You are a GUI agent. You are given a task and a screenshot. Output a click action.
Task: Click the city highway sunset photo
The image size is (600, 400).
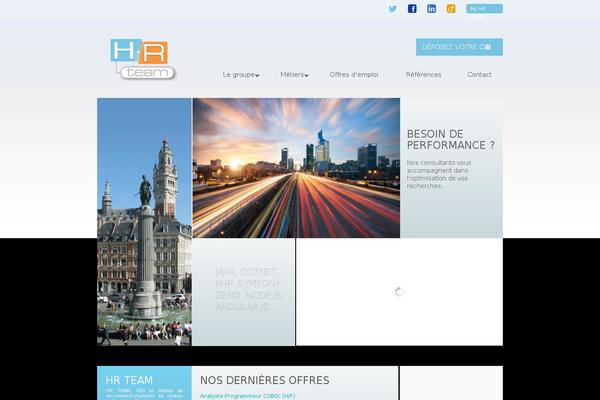pyautogui.click(x=296, y=168)
